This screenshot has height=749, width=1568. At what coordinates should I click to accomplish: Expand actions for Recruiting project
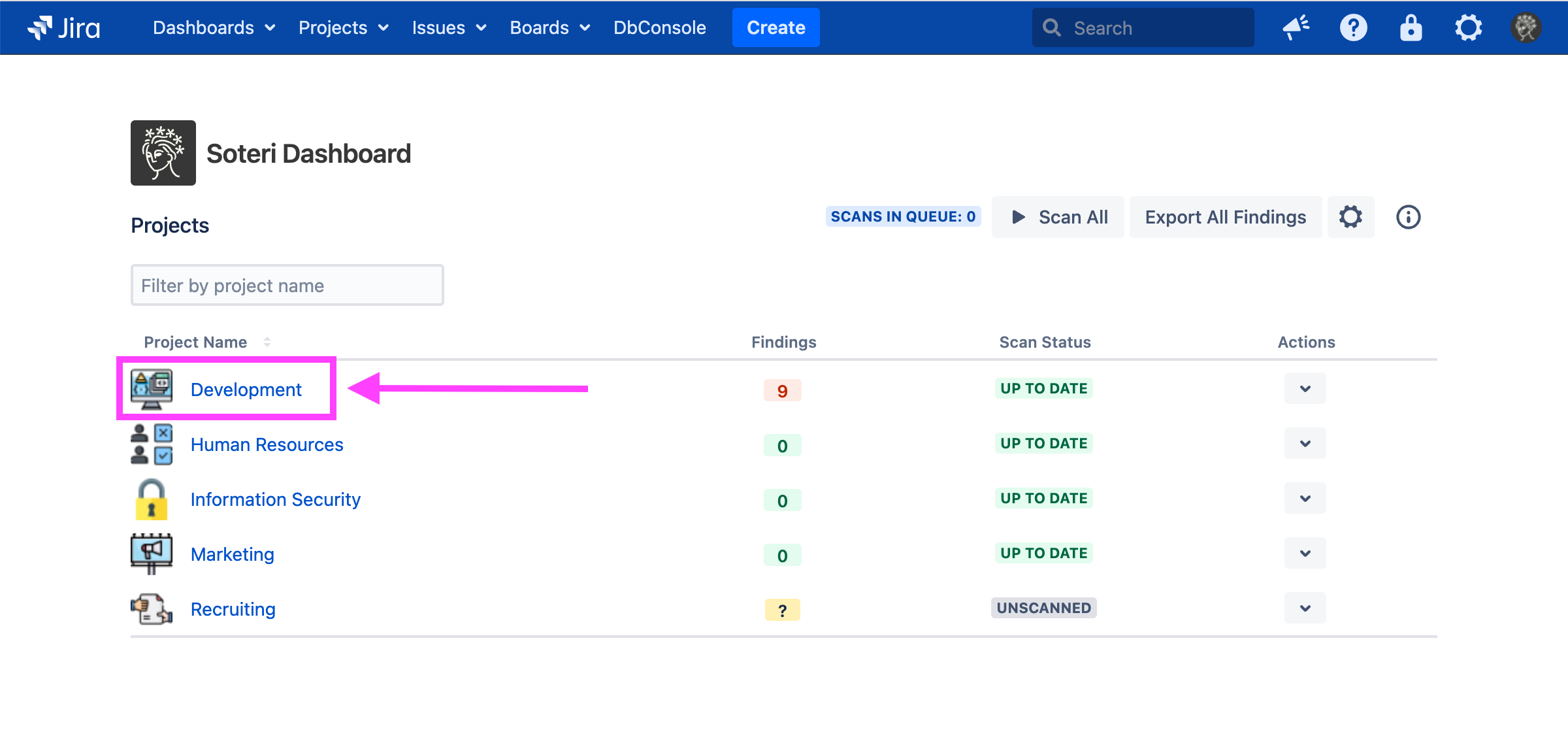pyautogui.click(x=1305, y=608)
